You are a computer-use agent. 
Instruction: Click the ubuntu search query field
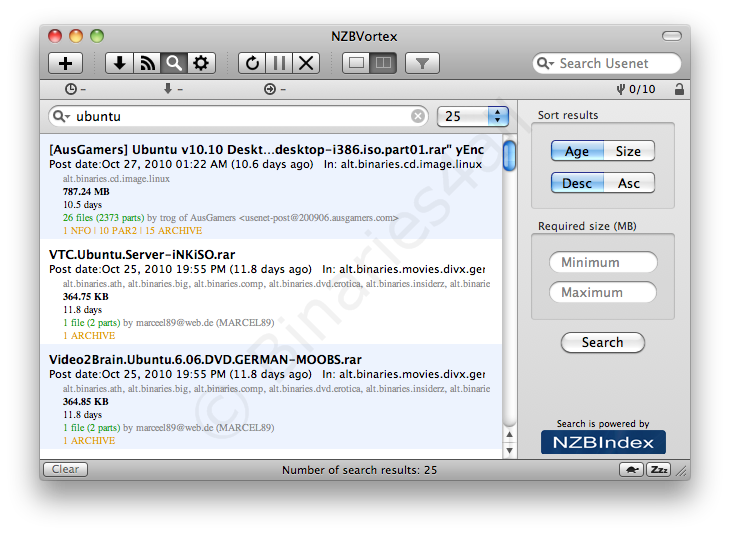click(238, 116)
